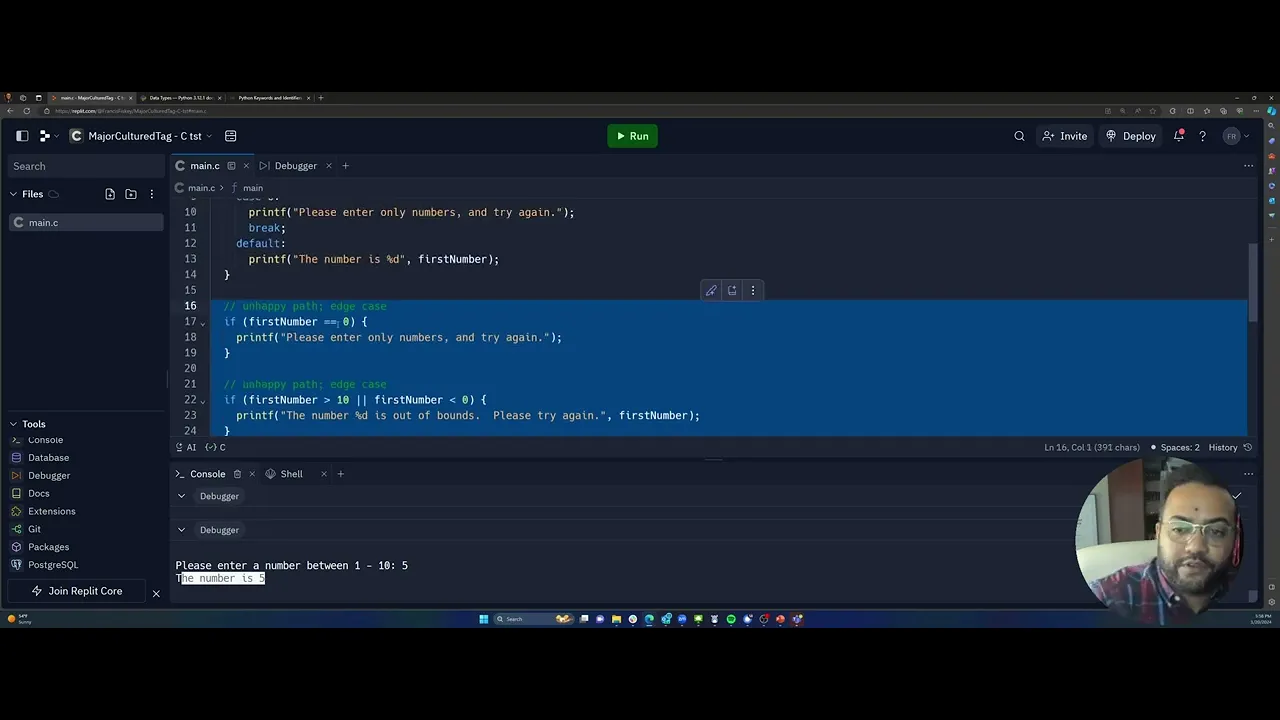Click Join Replit Core
This screenshot has height=720, width=1280.
pos(77,591)
